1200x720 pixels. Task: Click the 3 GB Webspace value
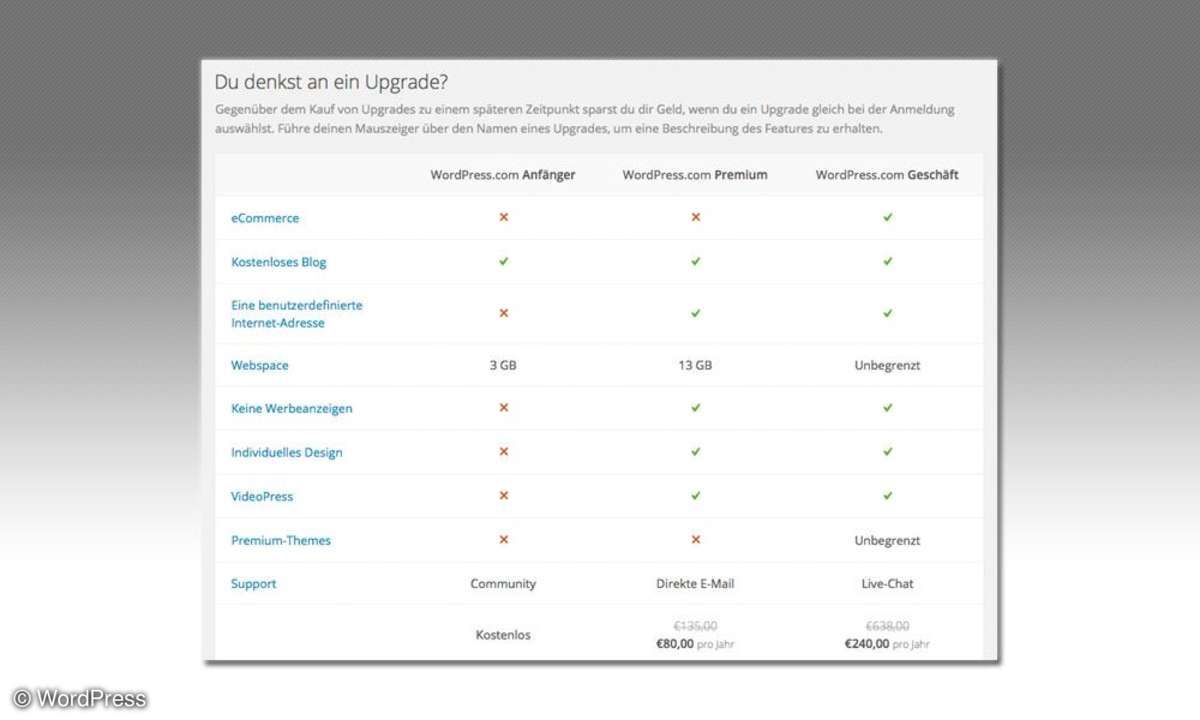point(503,365)
